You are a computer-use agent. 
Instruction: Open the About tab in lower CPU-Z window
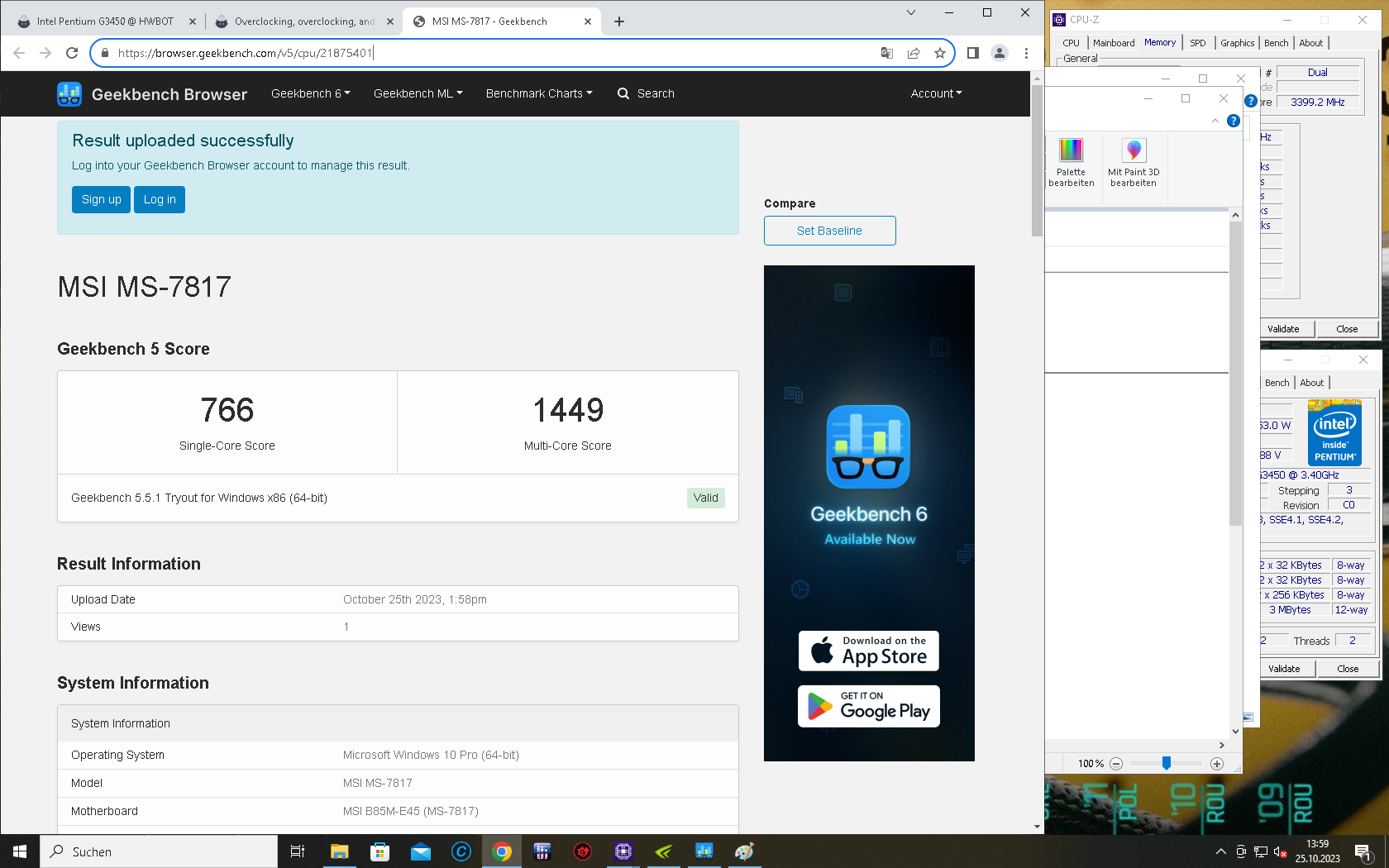[x=1311, y=383]
